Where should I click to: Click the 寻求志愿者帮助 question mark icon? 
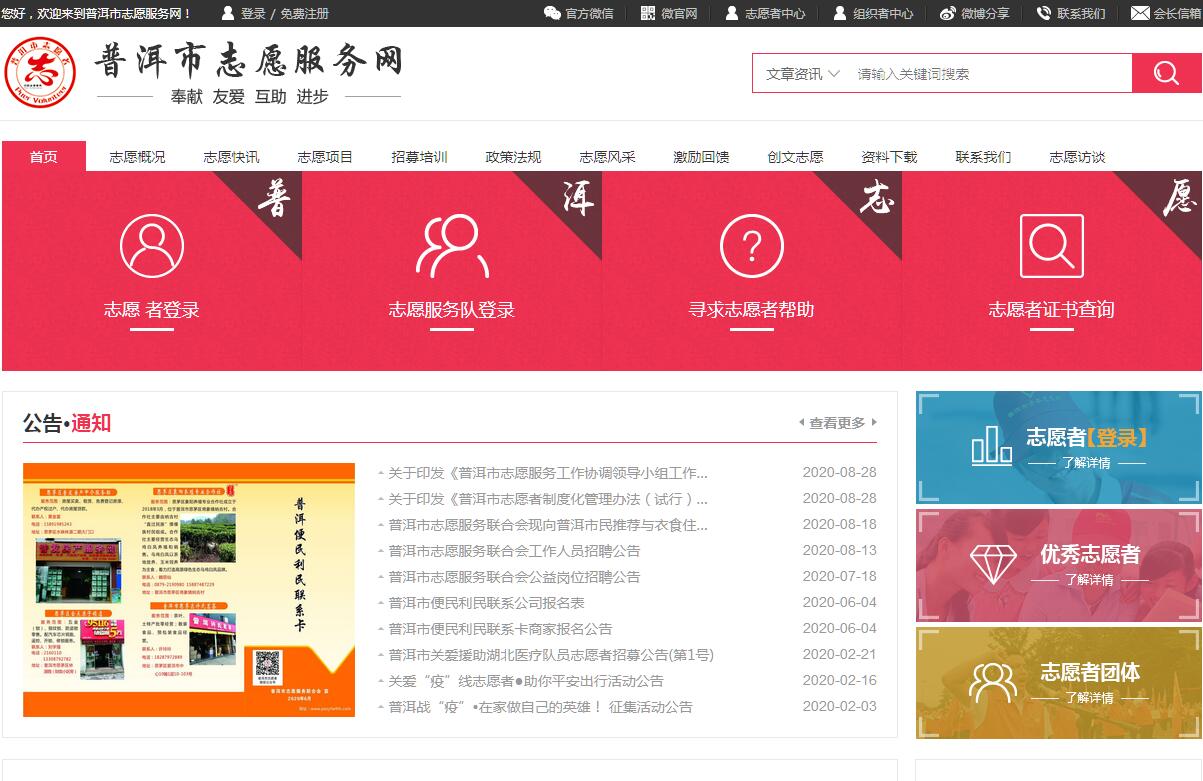[x=752, y=246]
